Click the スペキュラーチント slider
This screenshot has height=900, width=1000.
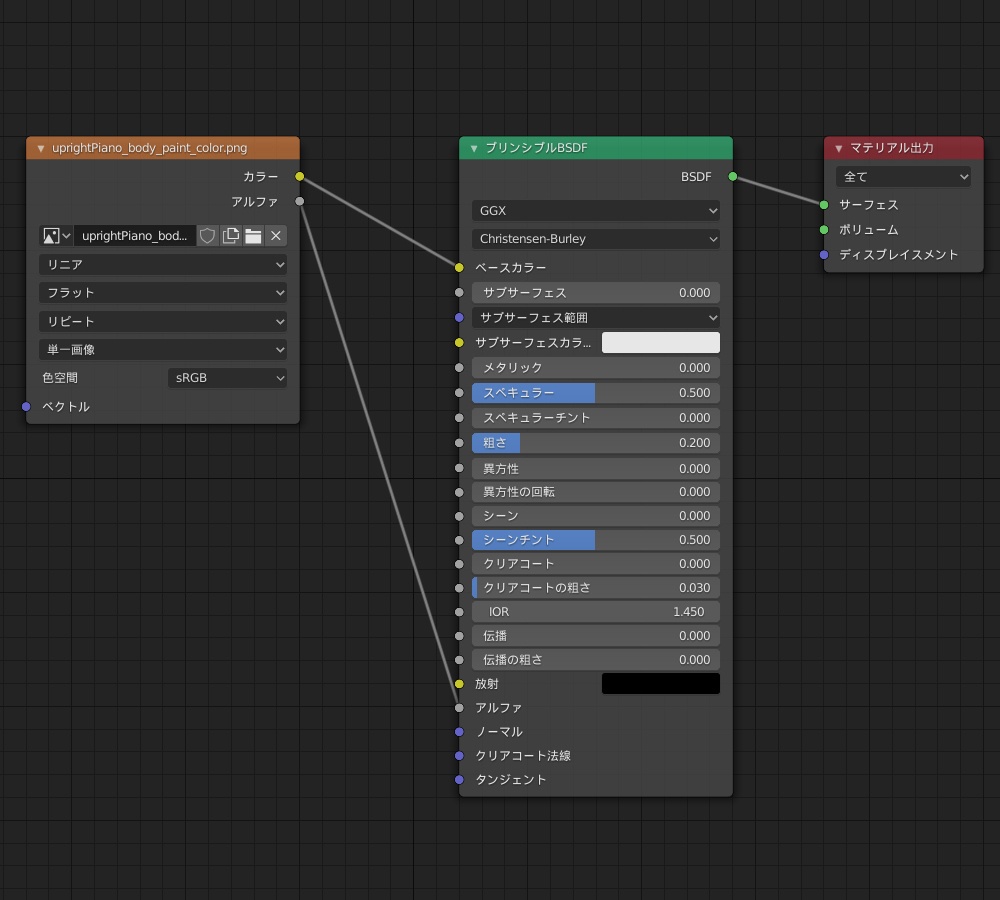tap(596, 418)
